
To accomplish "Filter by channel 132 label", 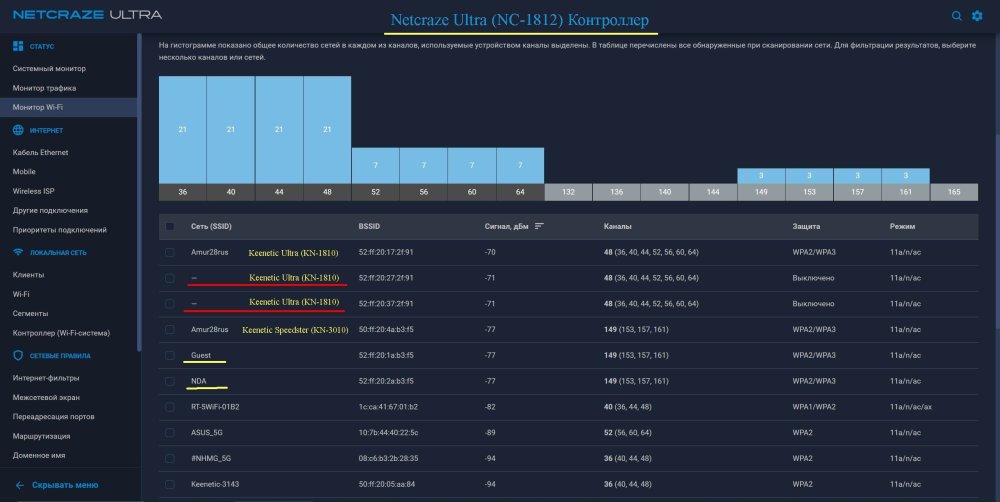I will click(568, 192).
